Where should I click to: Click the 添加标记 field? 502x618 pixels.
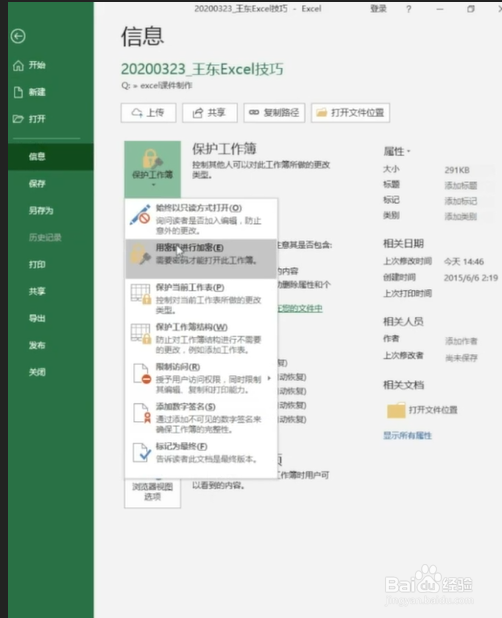coord(461,201)
